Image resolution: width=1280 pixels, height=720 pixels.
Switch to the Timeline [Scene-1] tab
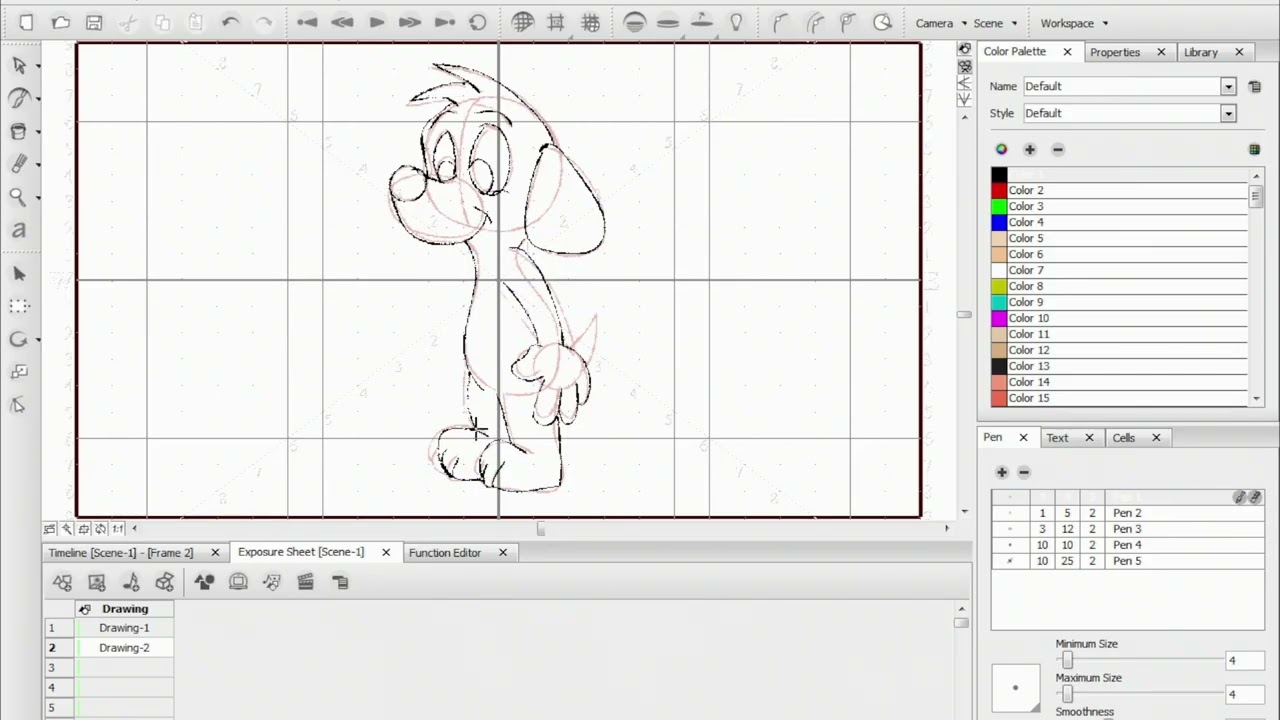coord(121,553)
